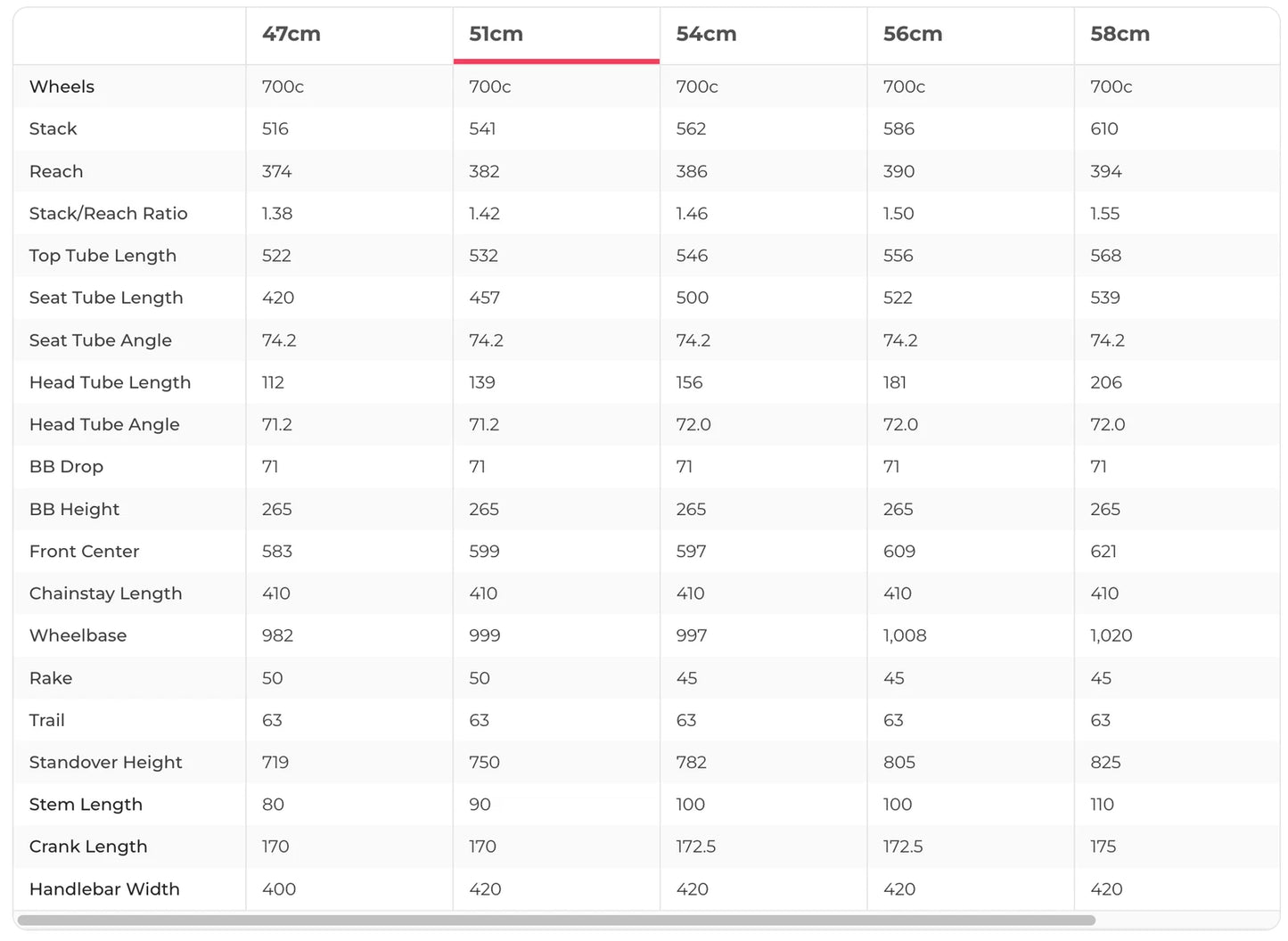Viewport: 1288px width, 941px height.
Task: Click the 610 stack value for 58cm
Action: [x=1103, y=129]
